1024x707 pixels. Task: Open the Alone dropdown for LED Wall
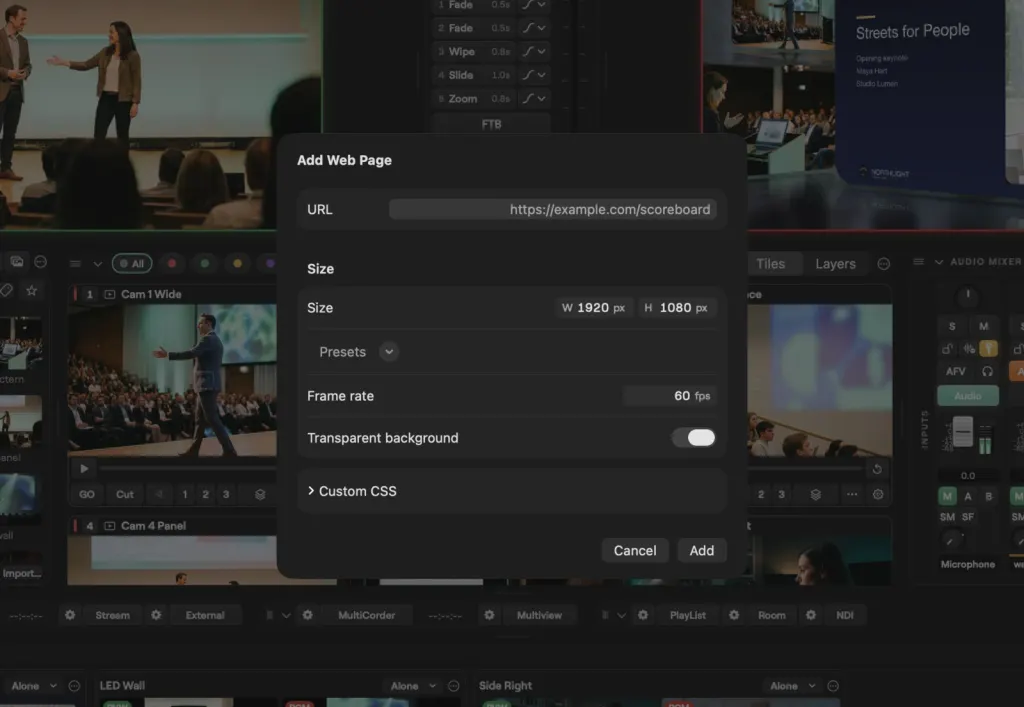tap(413, 686)
